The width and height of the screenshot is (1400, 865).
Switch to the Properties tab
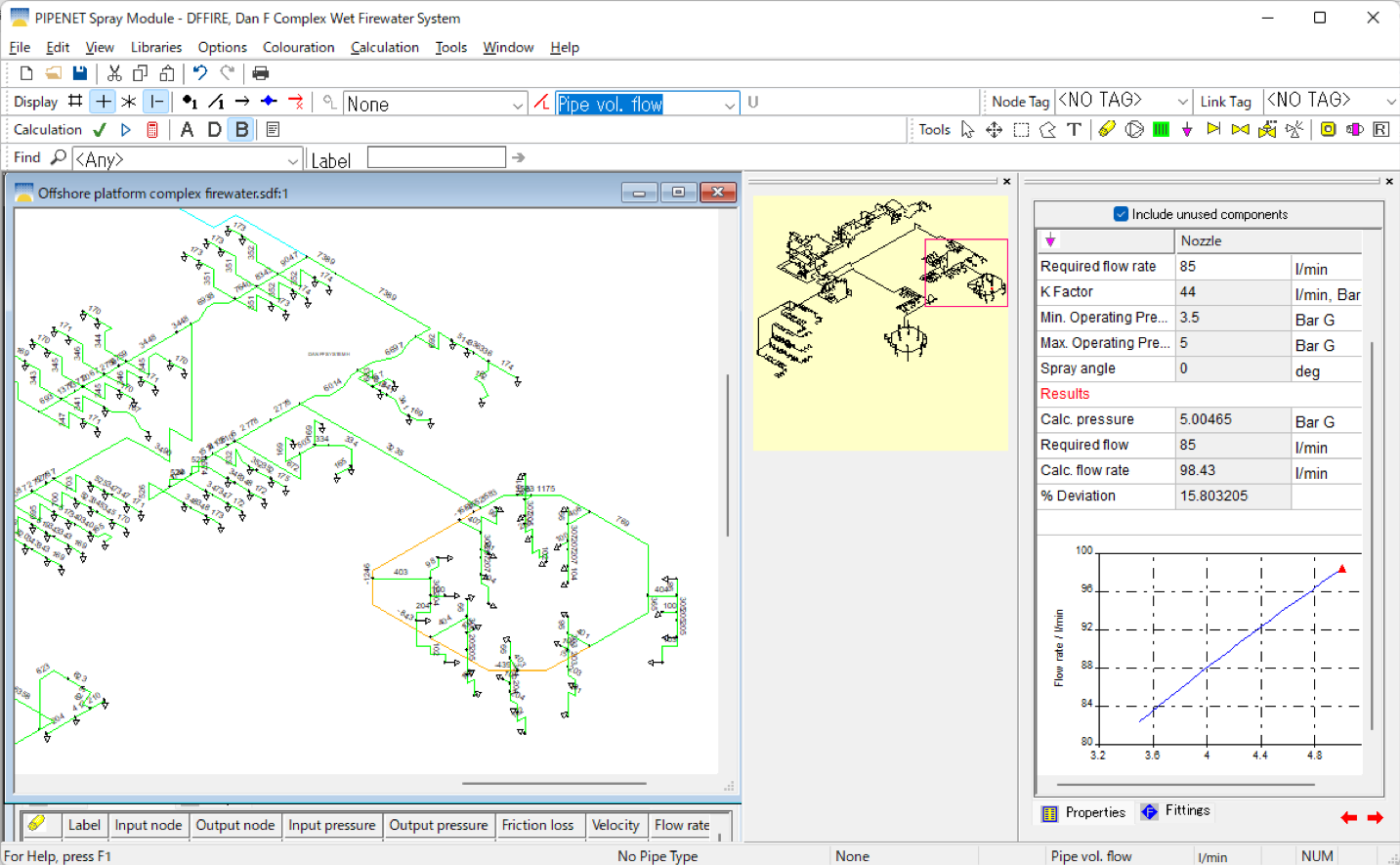click(x=1083, y=812)
